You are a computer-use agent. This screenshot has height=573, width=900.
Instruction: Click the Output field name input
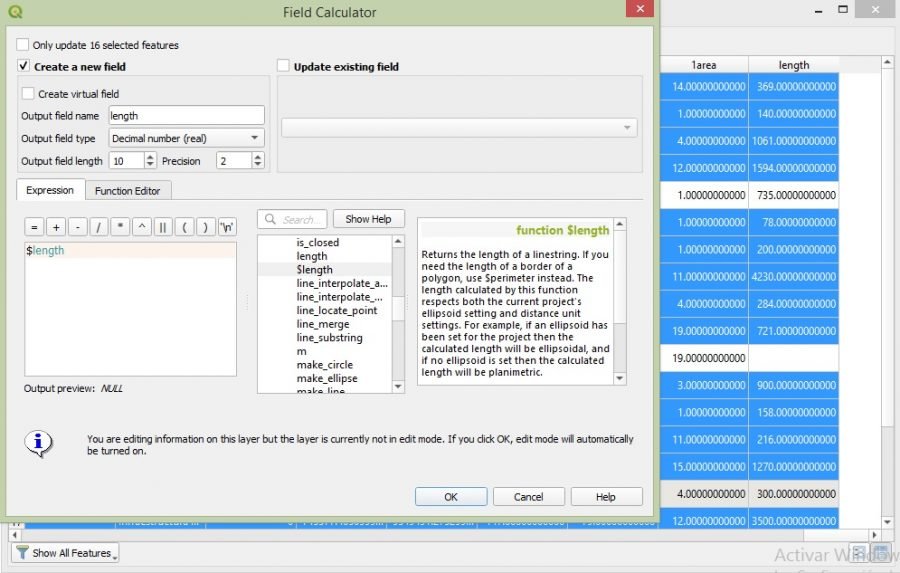[186, 116]
